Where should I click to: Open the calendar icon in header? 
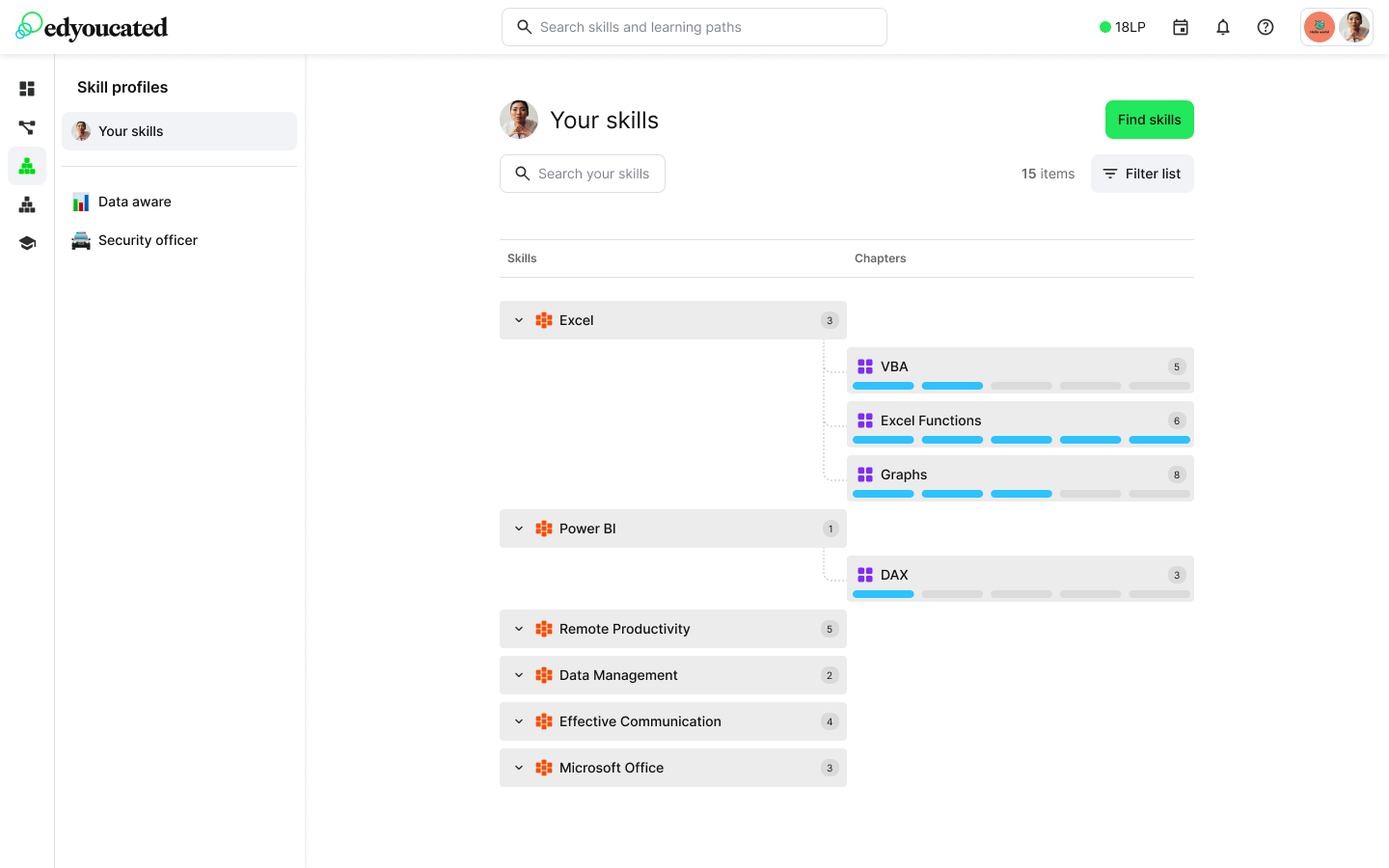click(1181, 27)
